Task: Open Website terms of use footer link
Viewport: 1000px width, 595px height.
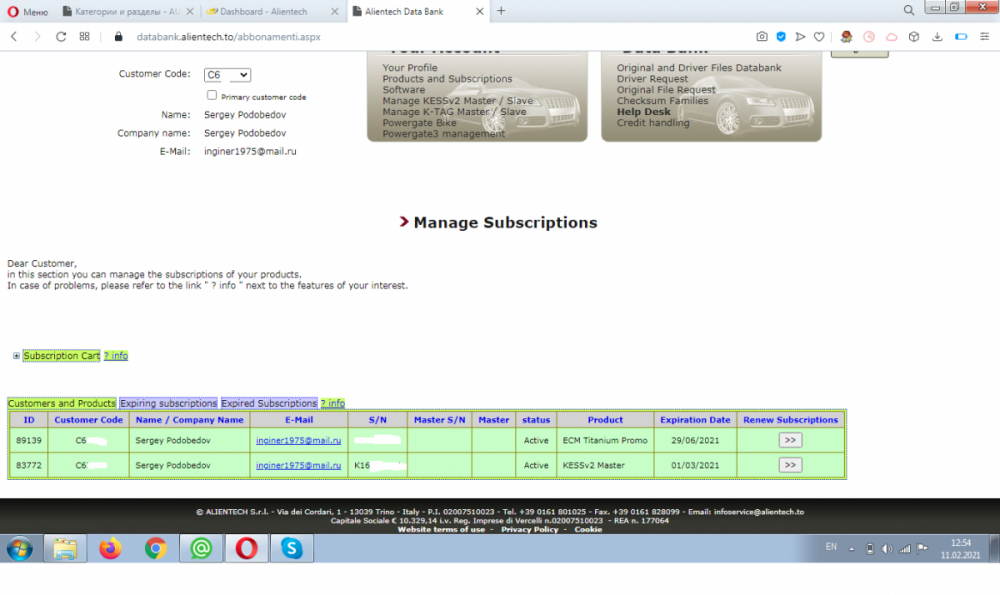Action: (x=441, y=529)
